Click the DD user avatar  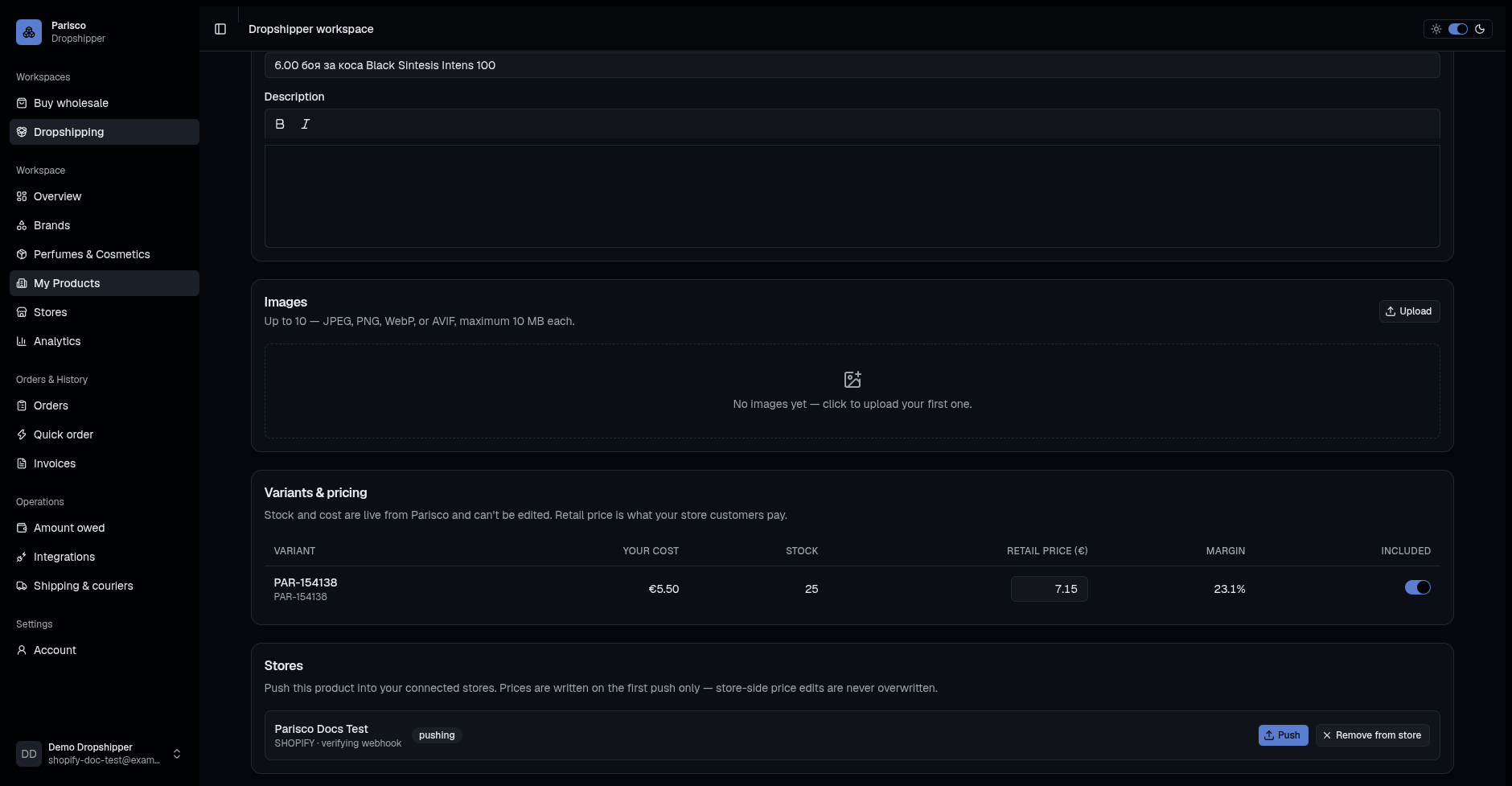[29, 754]
